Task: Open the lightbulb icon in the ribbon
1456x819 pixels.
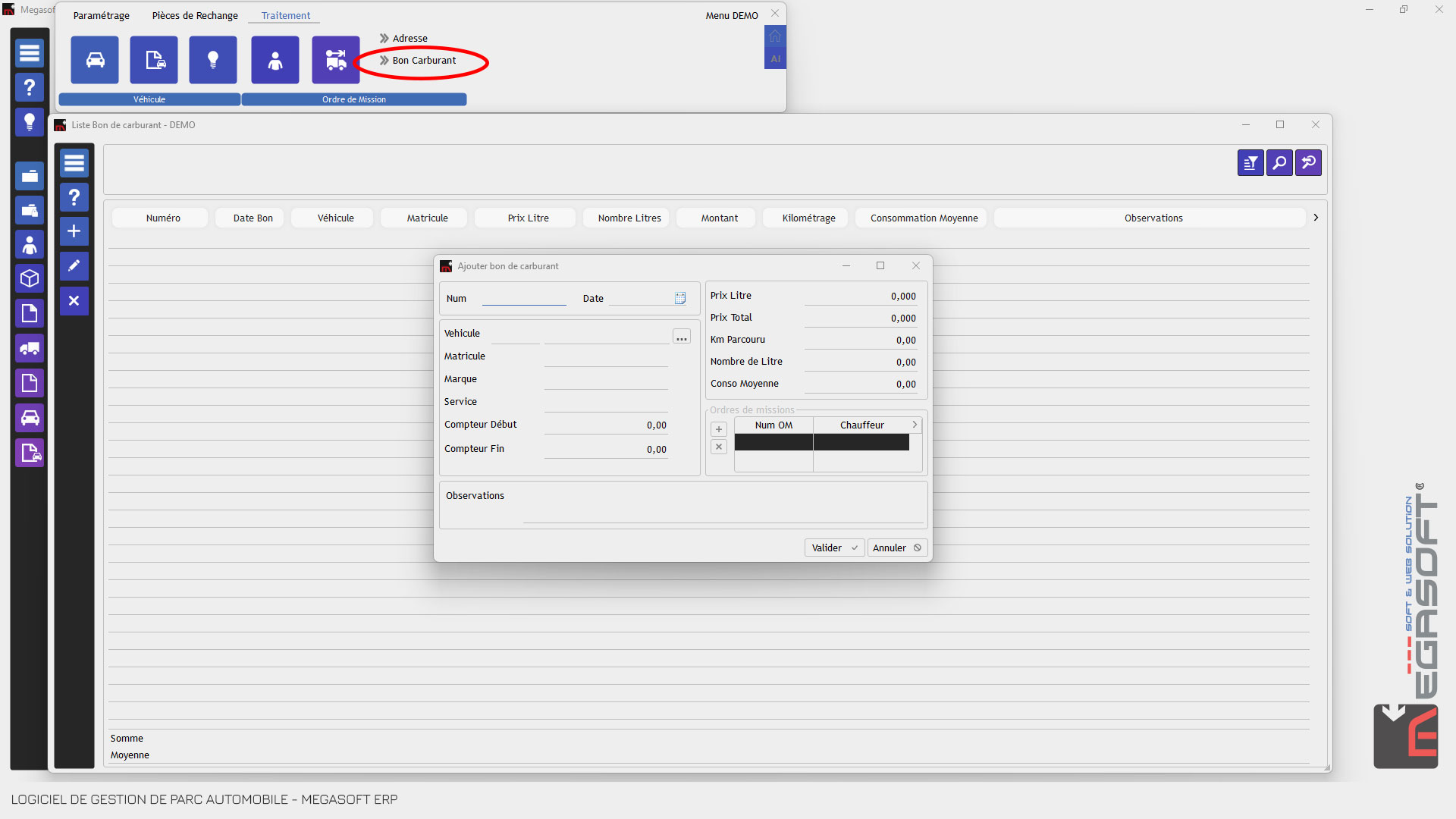Action: pos(213,60)
